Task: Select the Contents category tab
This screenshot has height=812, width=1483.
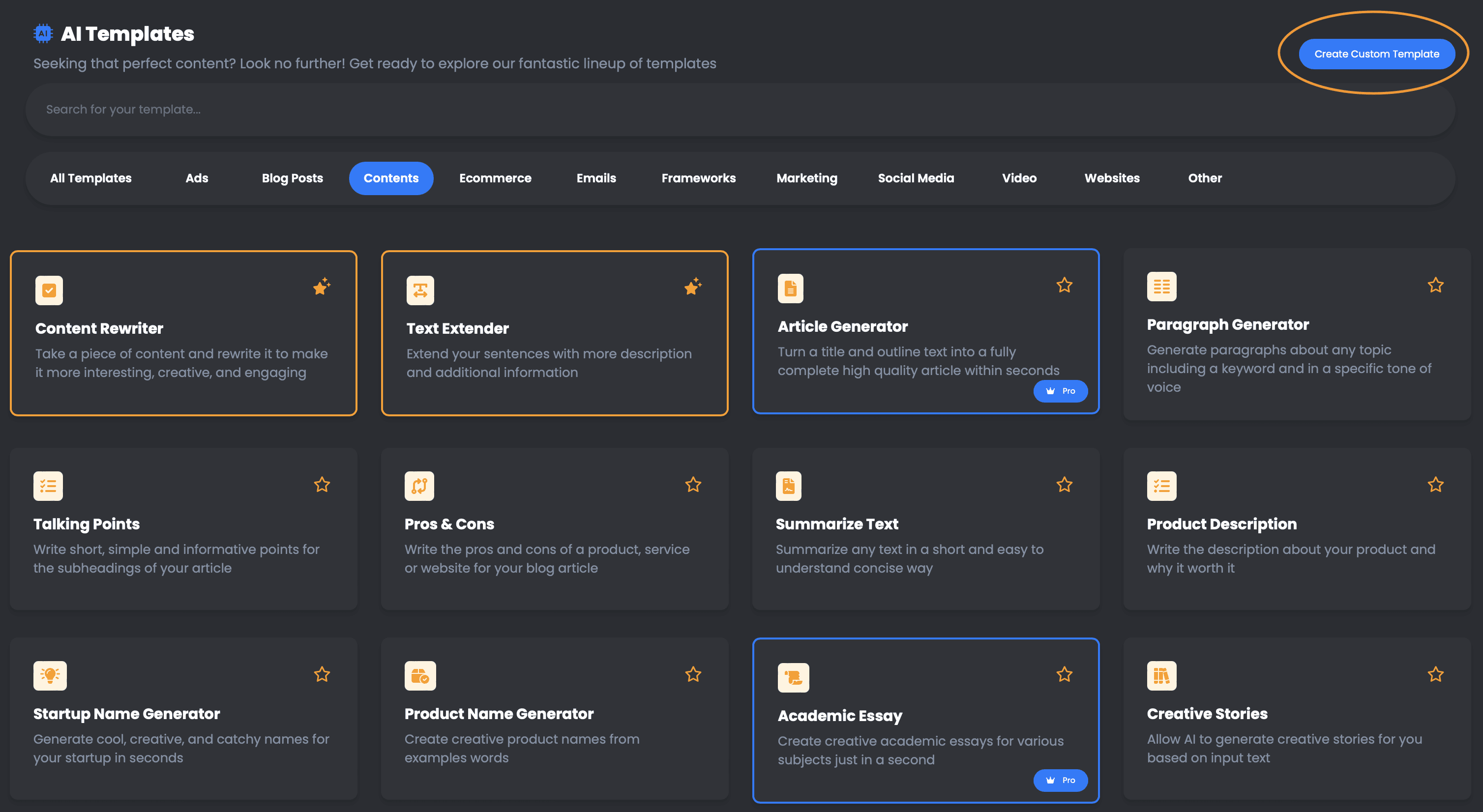Action: pyautogui.click(x=391, y=178)
